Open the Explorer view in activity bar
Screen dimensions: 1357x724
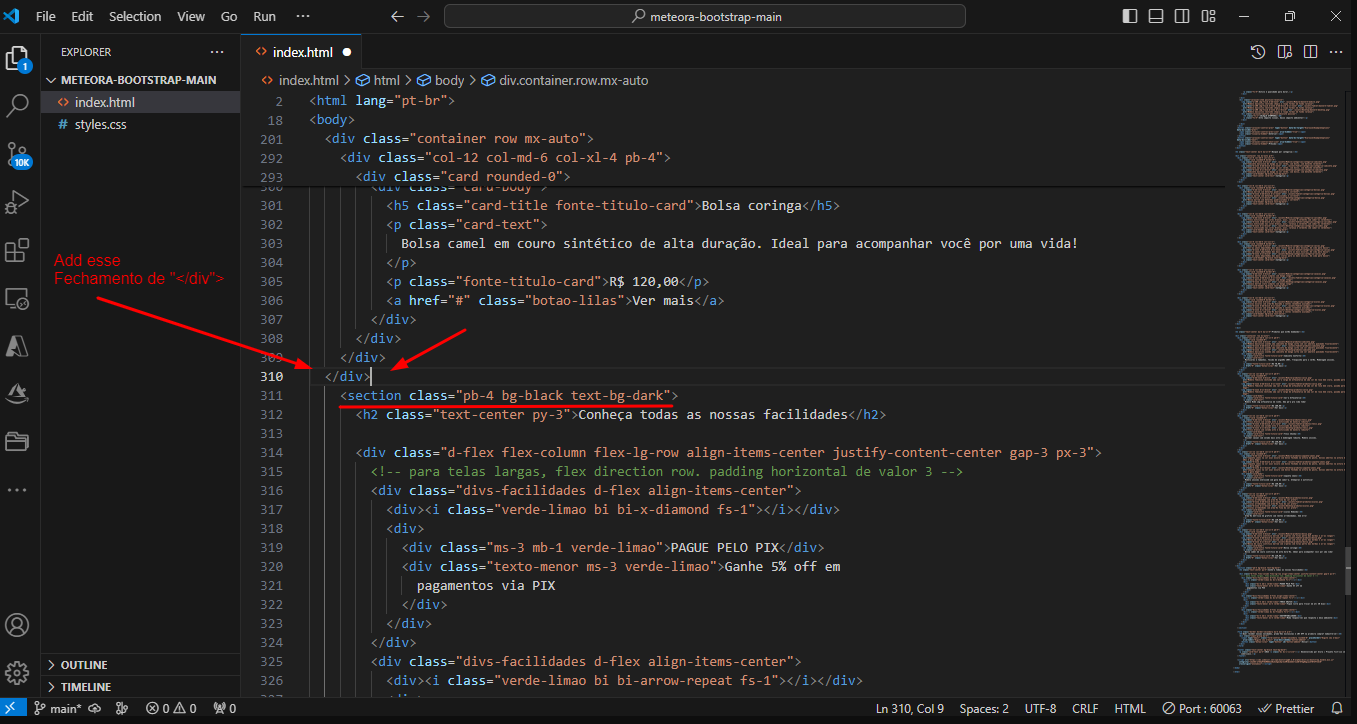pyautogui.click(x=17, y=59)
